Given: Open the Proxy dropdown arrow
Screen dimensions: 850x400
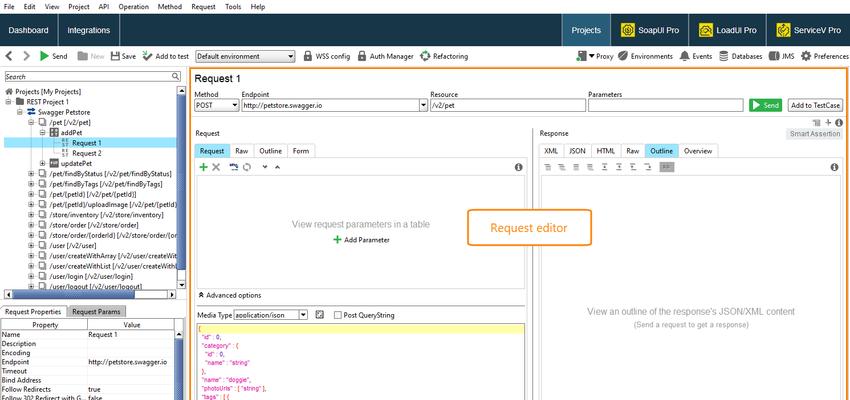Looking at the screenshot, I should (x=591, y=56).
